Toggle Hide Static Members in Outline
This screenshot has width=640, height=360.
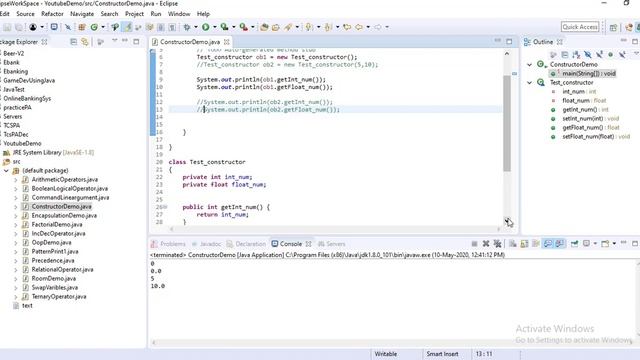(x=599, y=54)
